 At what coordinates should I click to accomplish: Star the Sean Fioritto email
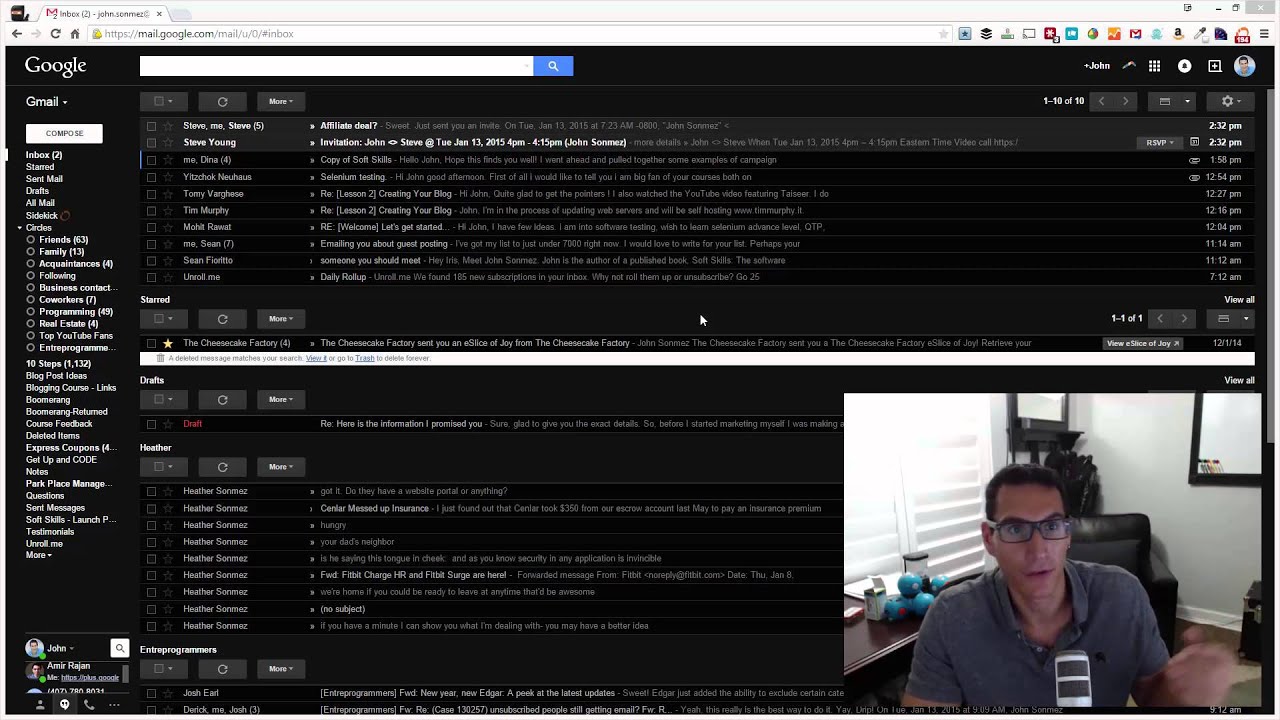pos(168,260)
